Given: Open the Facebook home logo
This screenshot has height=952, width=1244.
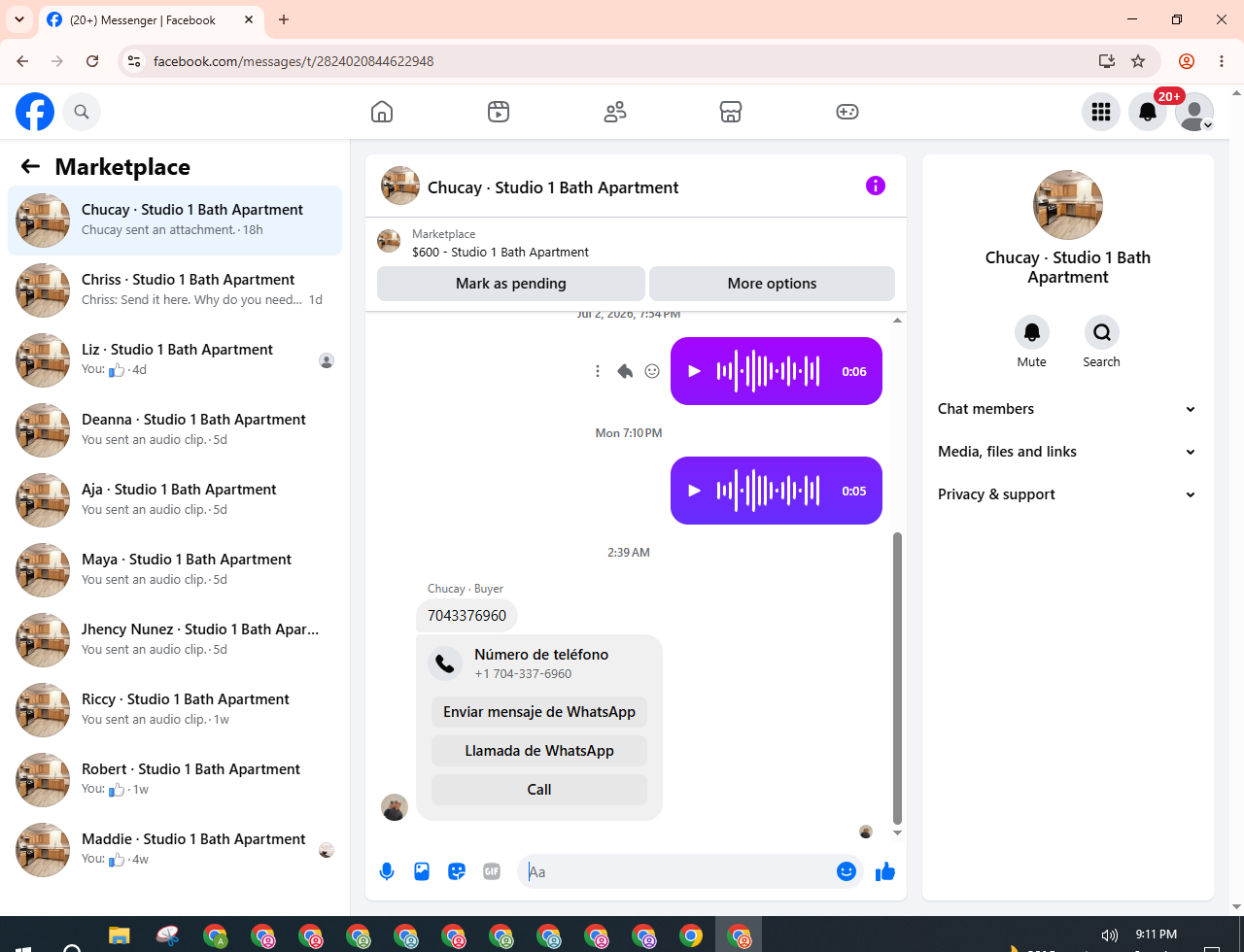Looking at the screenshot, I should tap(35, 112).
